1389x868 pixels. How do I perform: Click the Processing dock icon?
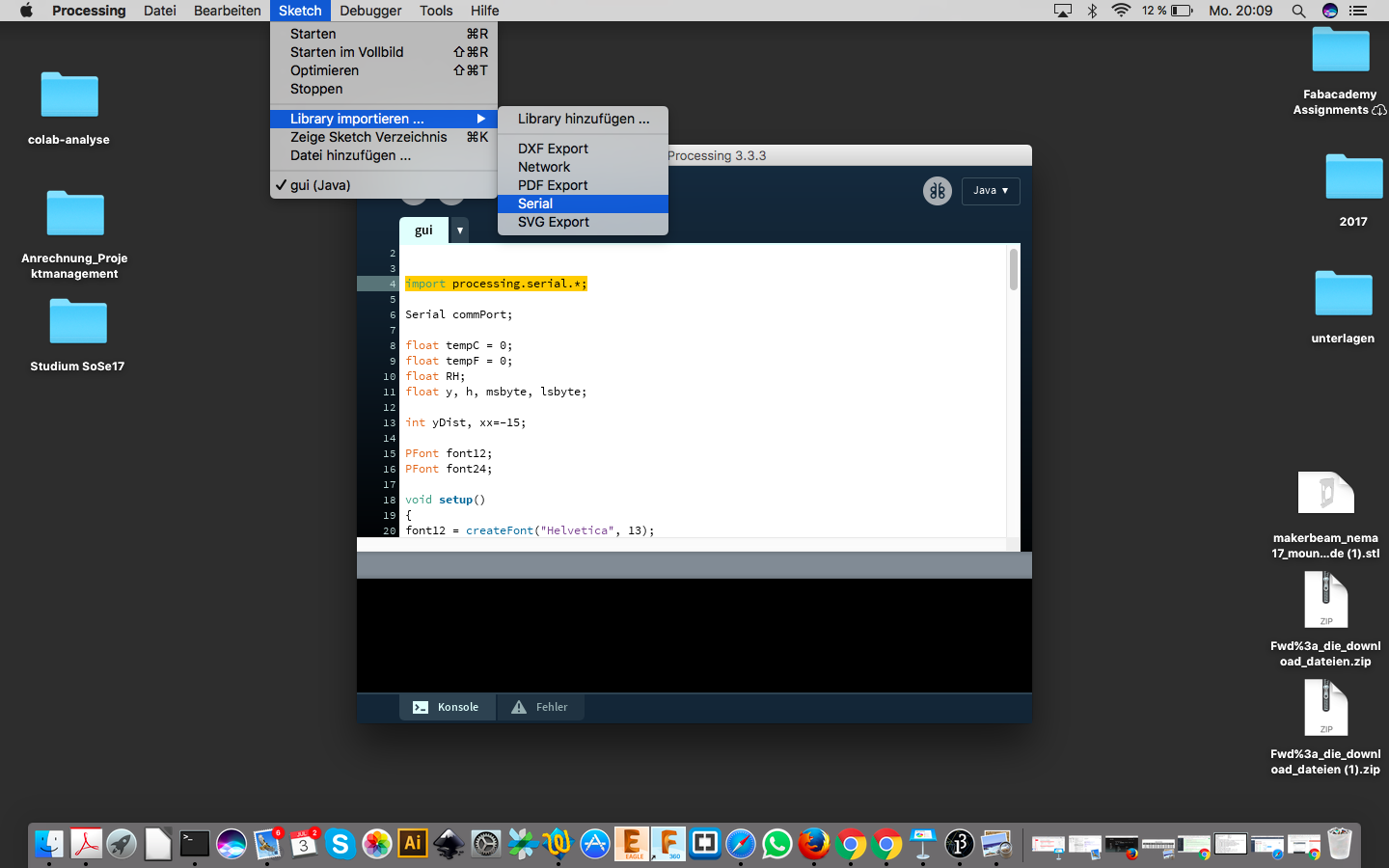[x=960, y=844]
